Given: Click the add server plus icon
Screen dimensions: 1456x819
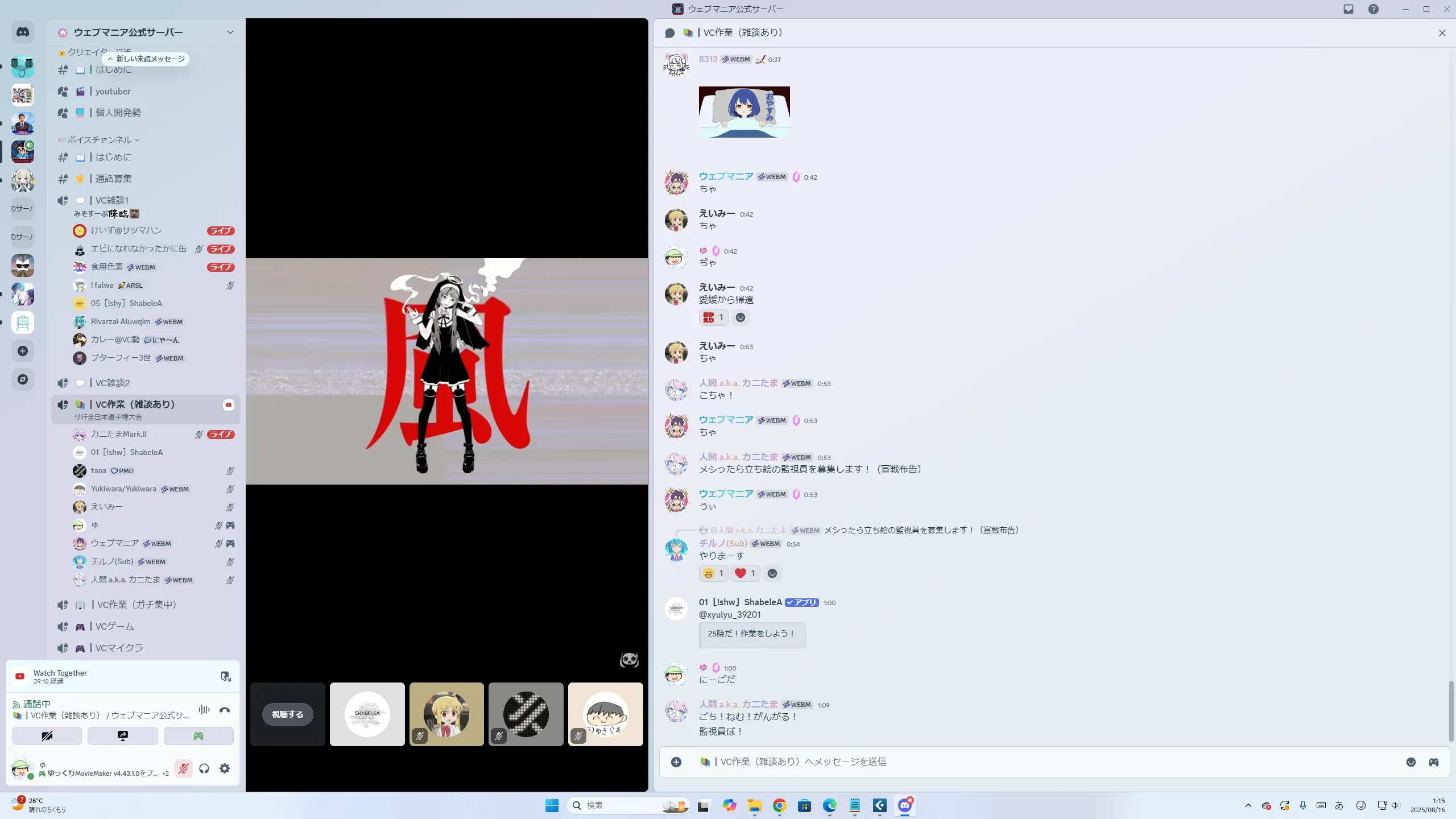Looking at the screenshot, I should coord(23,351).
